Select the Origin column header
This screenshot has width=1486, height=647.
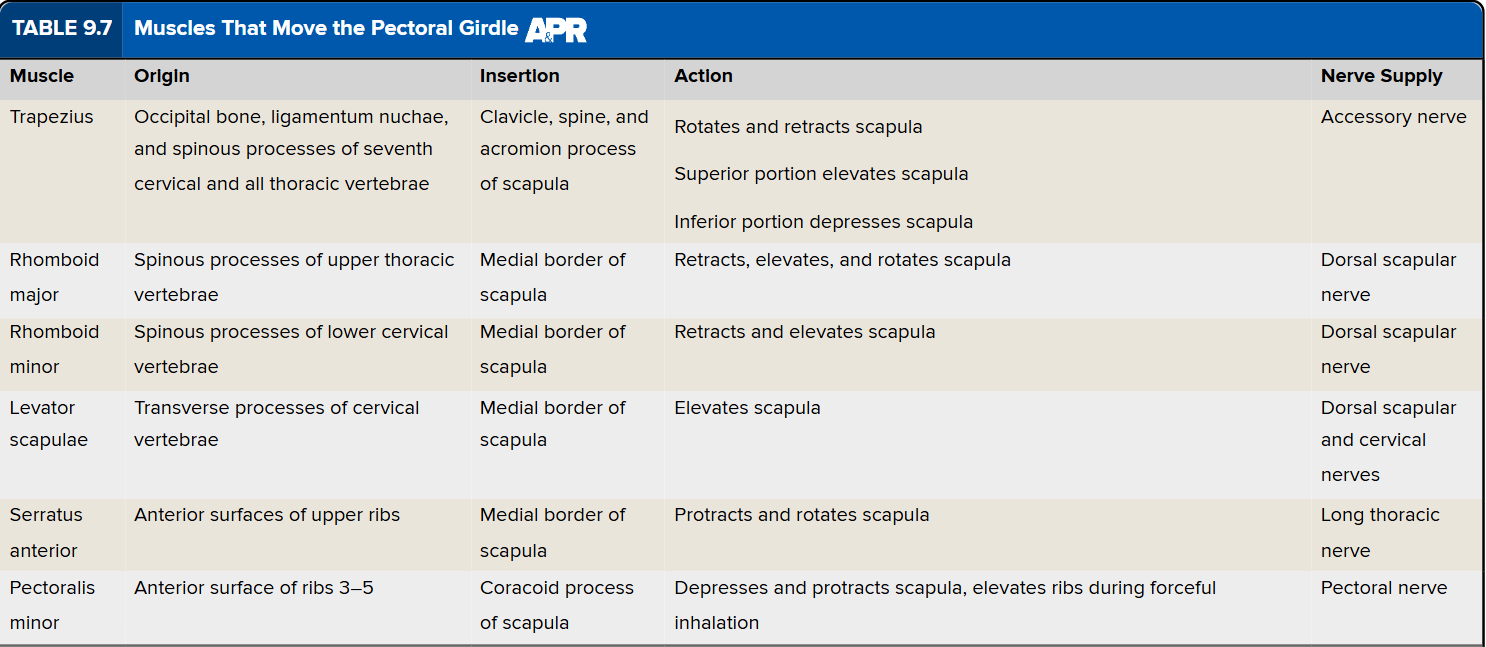(162, 76)
